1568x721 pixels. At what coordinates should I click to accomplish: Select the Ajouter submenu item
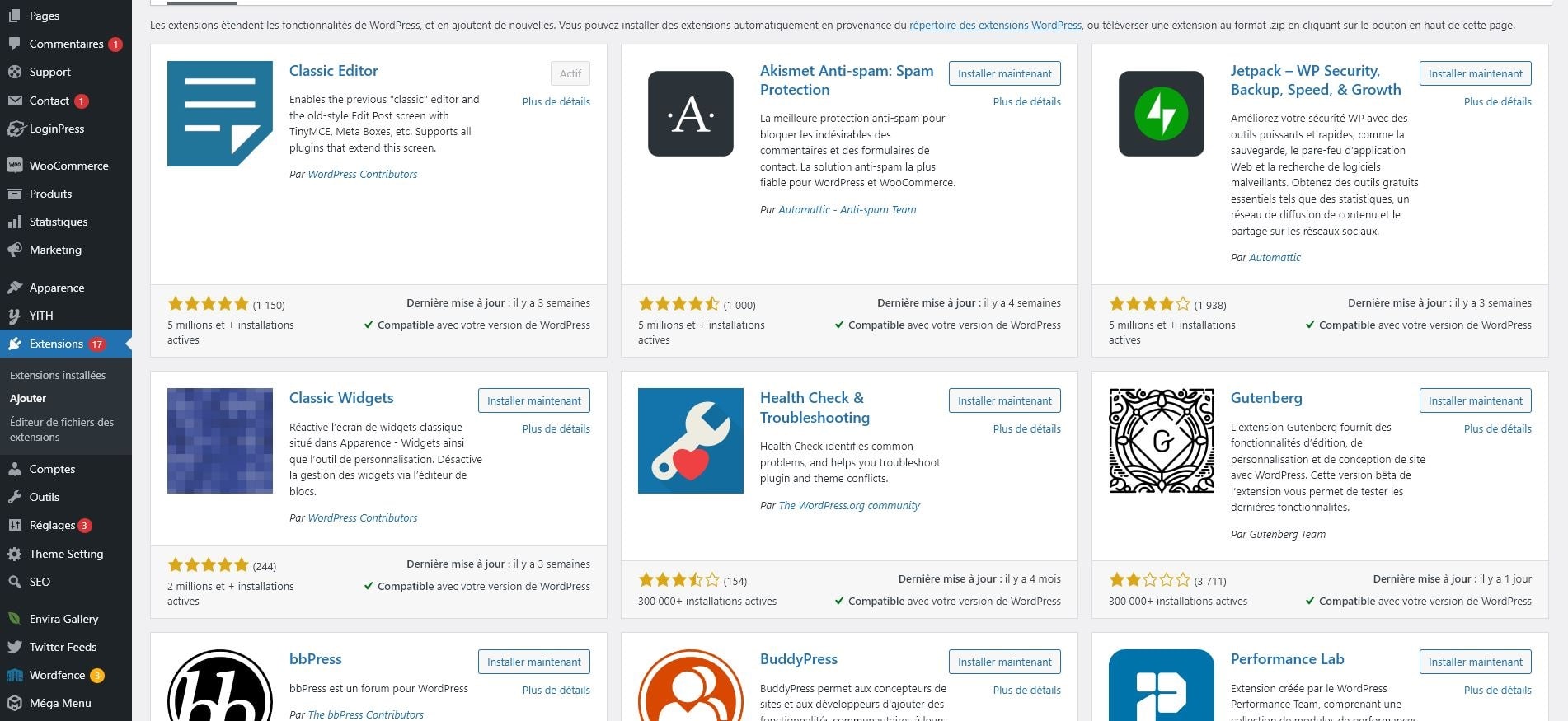[x=28, y=398]
